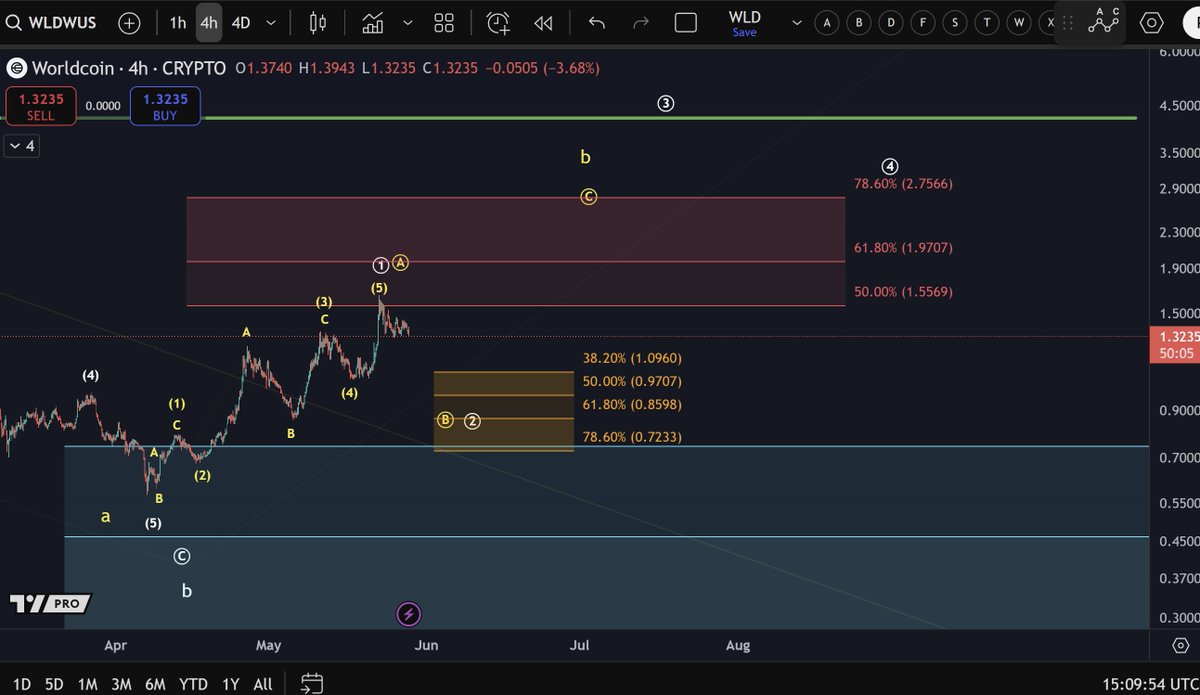Set the range to 5D
This screenshot has width=1200, height=695.
(54, 684)
